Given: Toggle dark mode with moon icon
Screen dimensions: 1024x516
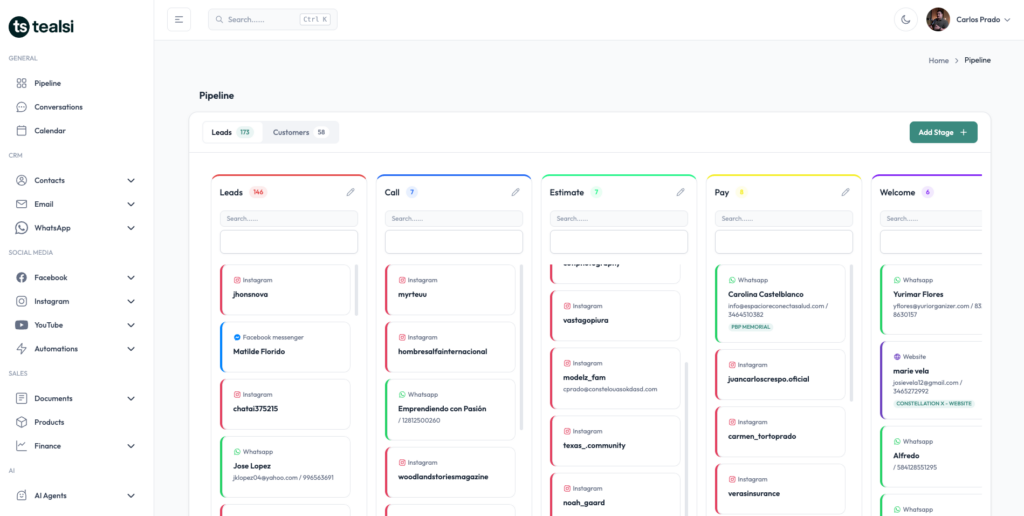Looking at the screenshot, I should tap(906, 19).
